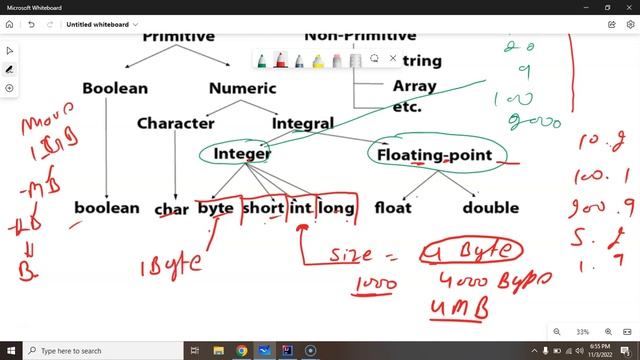The image size is (640, 360).
Task: Open Task View on the taskbar
Action: tap(195, 351)
